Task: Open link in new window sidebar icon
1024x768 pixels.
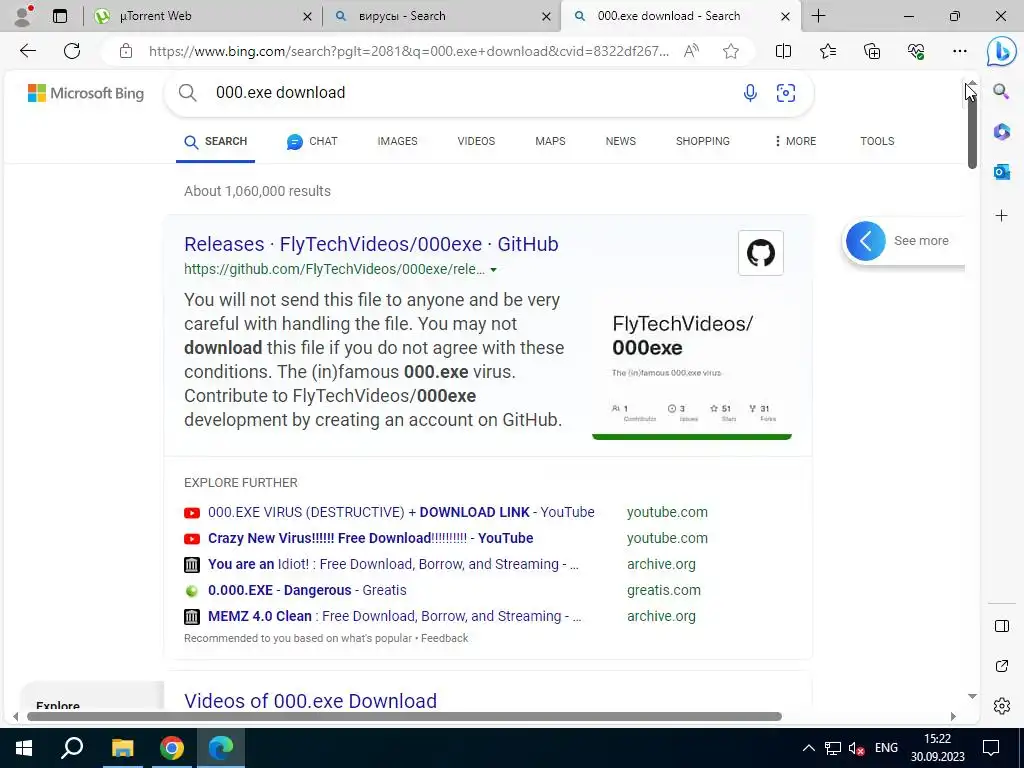Action: [x=1001, y=666]
